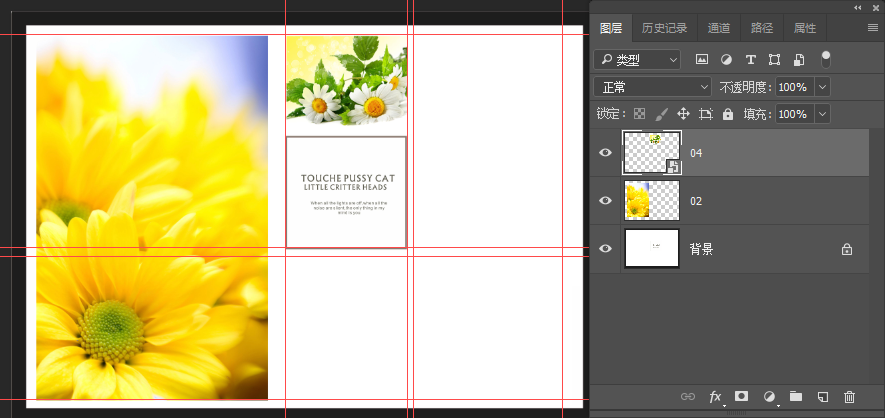Select layer 04 thumbnail
This screenshot has height=418, width=885.
(652, 152)
